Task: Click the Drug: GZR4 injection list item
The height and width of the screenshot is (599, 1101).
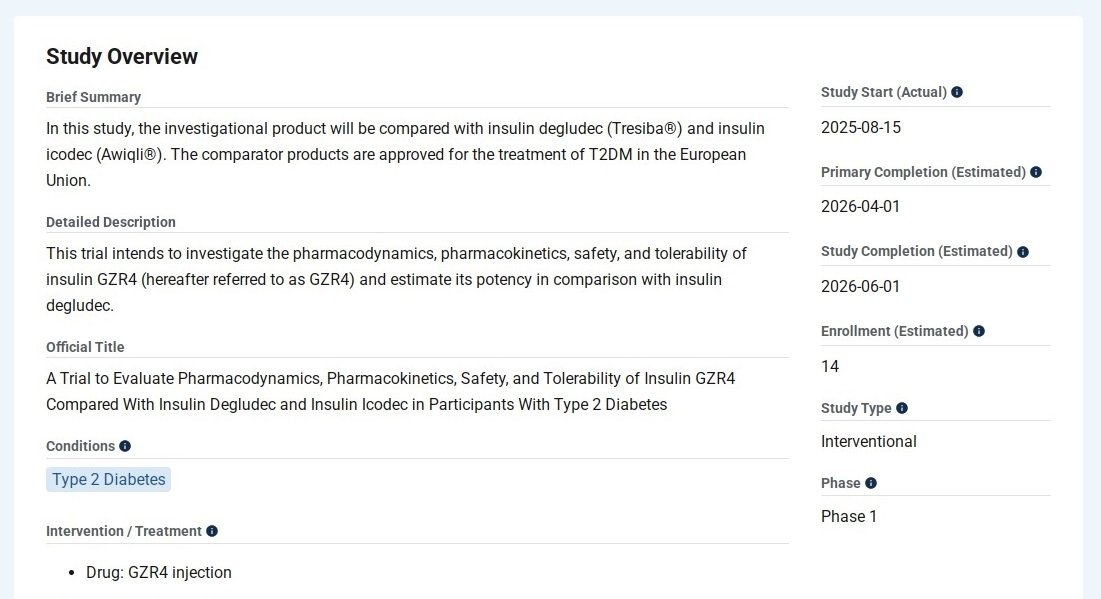Action: point(159,573)
